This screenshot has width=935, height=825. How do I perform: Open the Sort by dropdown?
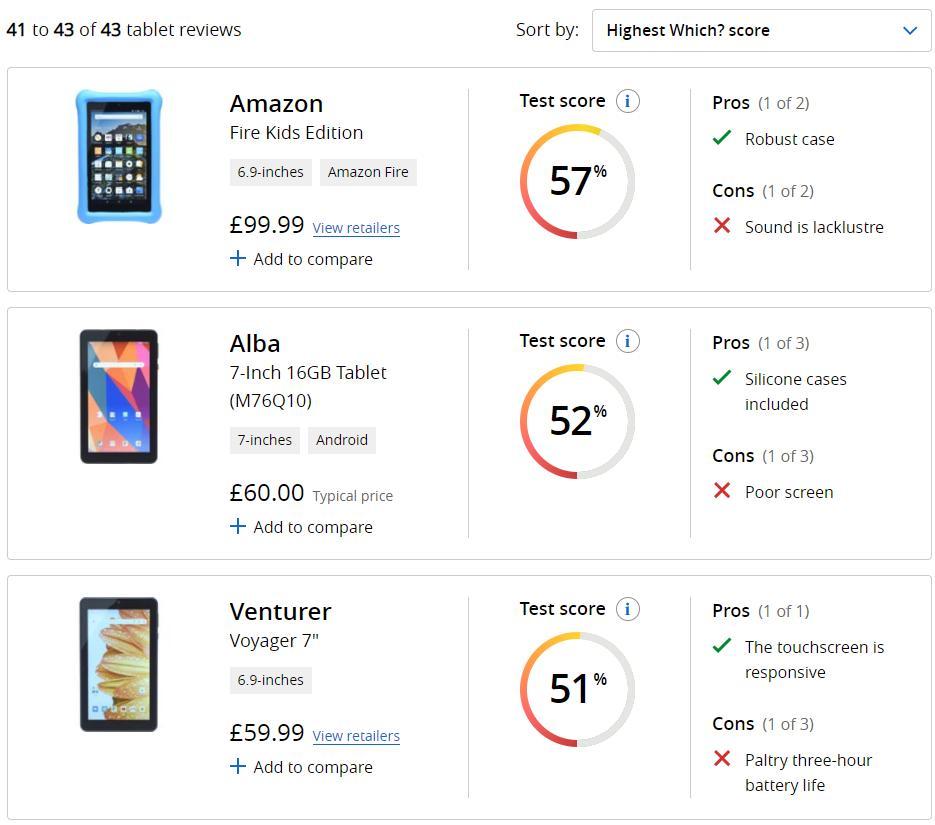click(761, 30)
